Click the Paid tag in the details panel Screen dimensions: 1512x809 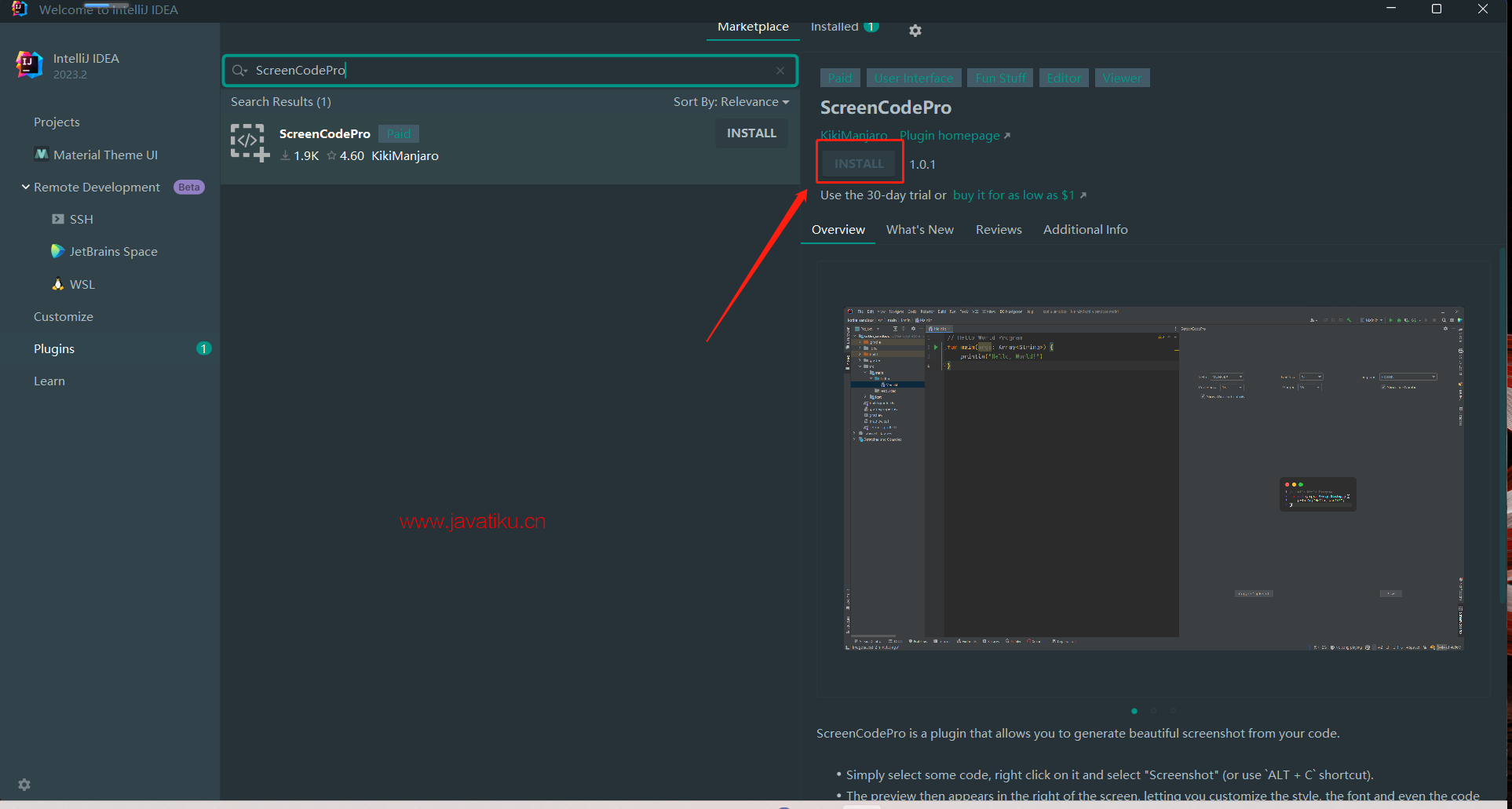(840, 78)
